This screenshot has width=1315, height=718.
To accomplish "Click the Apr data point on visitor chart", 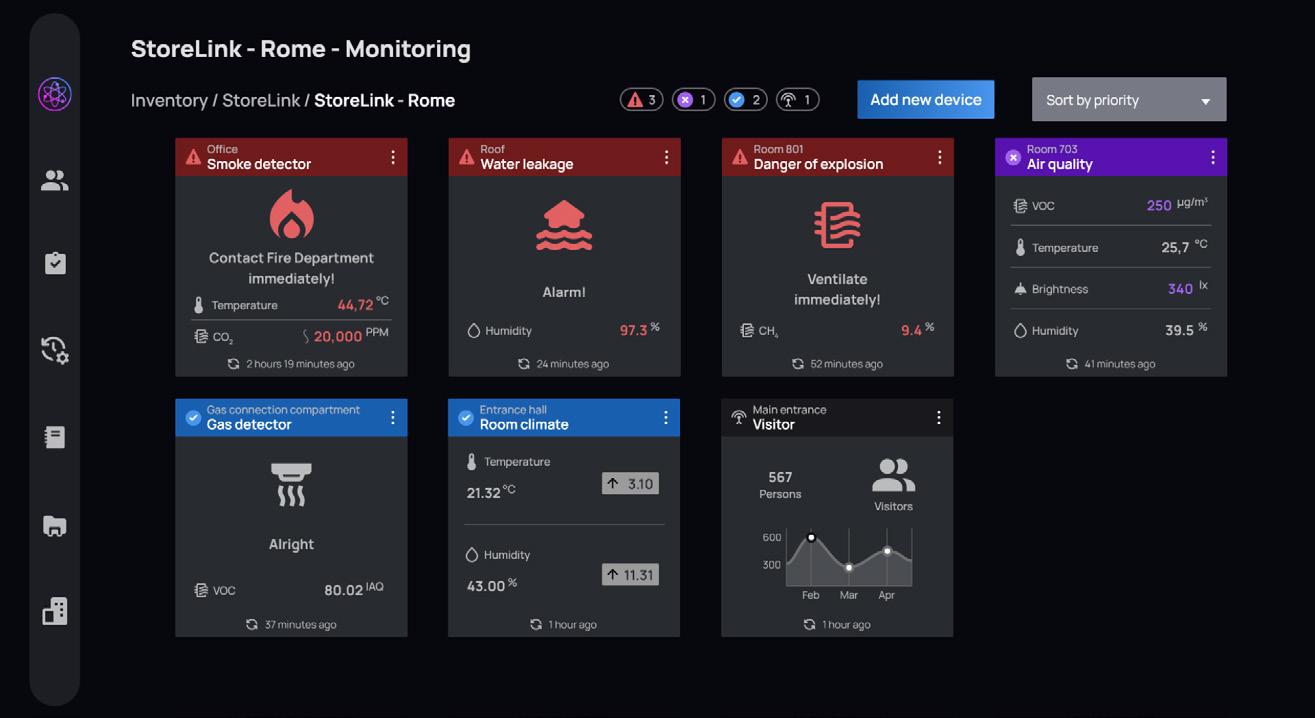I will (x=887, y=551).
